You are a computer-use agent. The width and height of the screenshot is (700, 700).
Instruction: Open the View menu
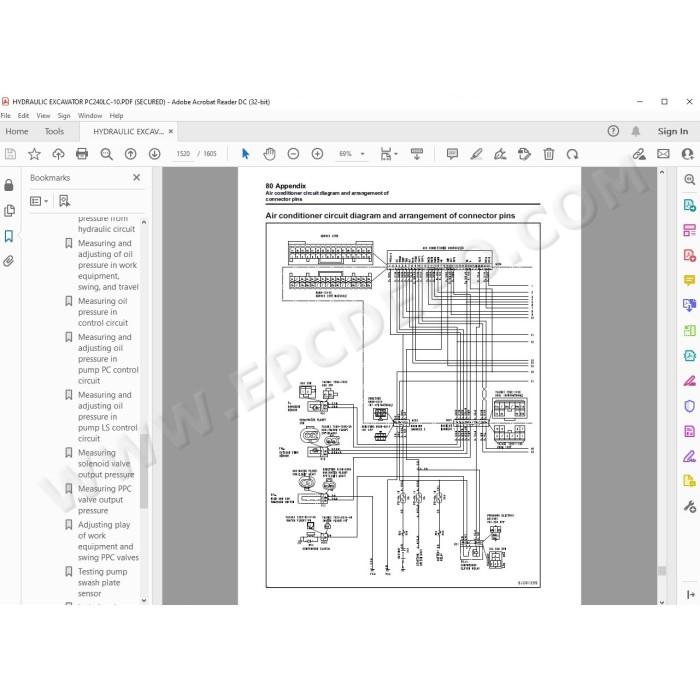(43, 116)
